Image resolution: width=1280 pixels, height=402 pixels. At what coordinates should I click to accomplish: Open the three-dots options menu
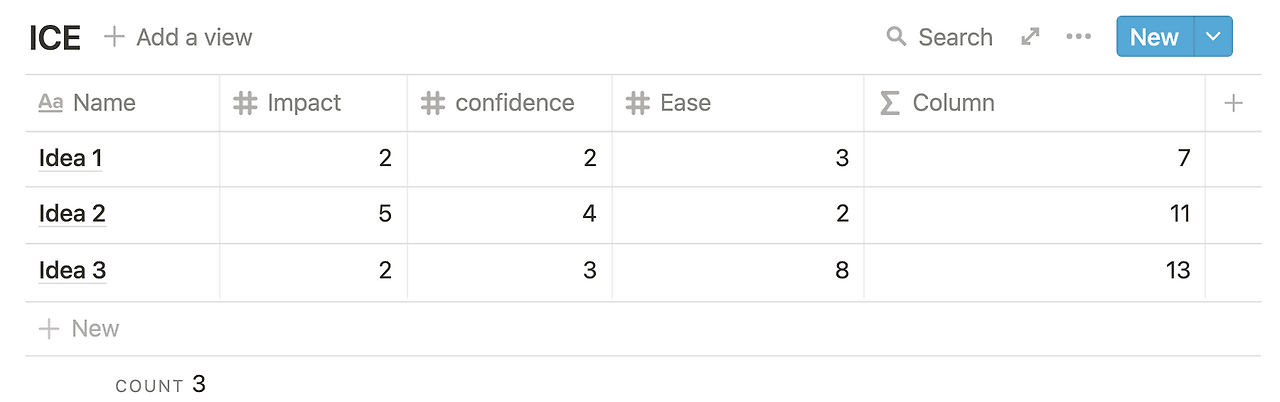tap(1078, 37)
